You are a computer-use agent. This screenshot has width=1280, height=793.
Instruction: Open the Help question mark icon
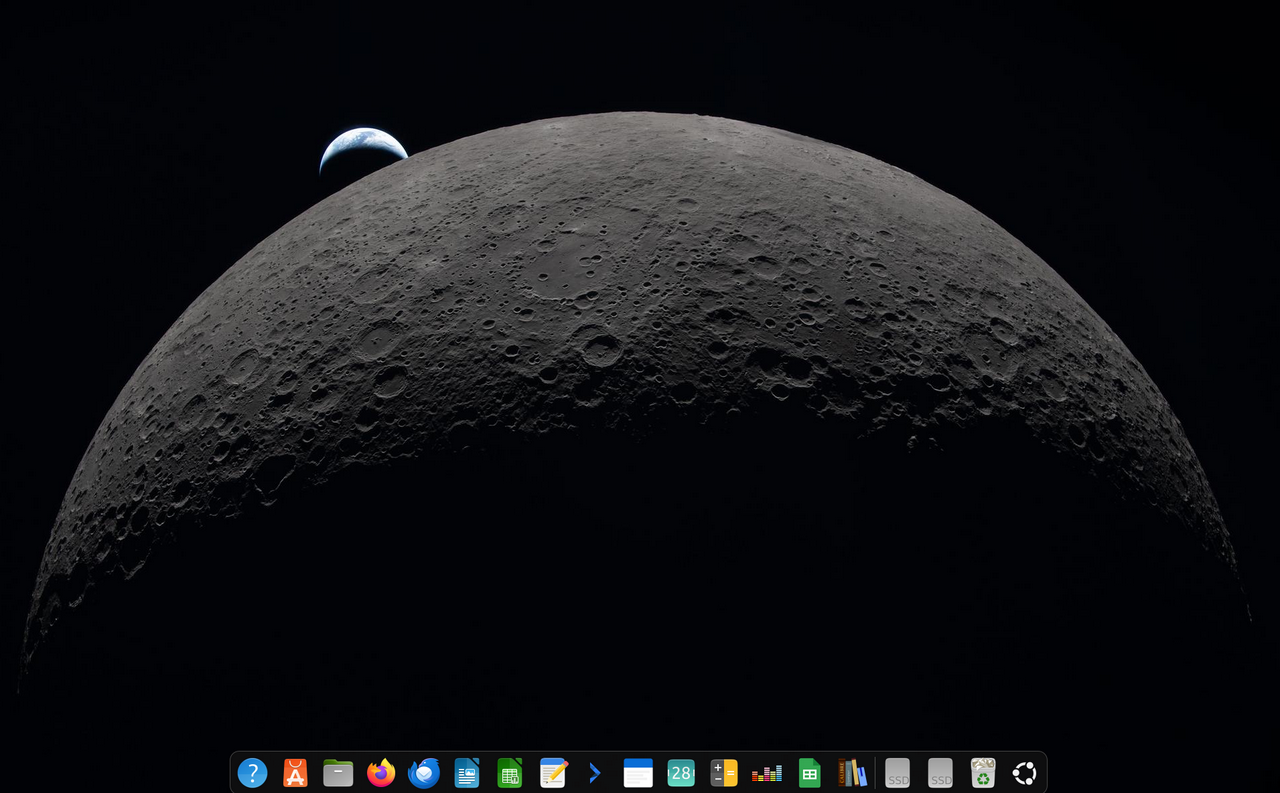coord(252,773)
